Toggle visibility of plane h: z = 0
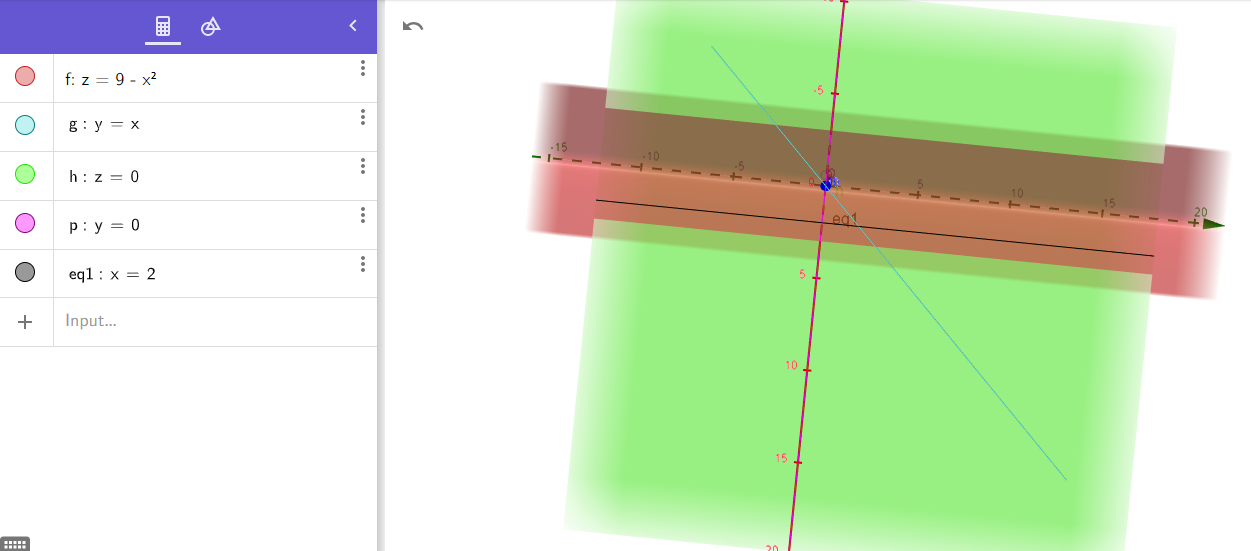The width and height of the screenshot is (1251, 551). (x=26, y=175)
